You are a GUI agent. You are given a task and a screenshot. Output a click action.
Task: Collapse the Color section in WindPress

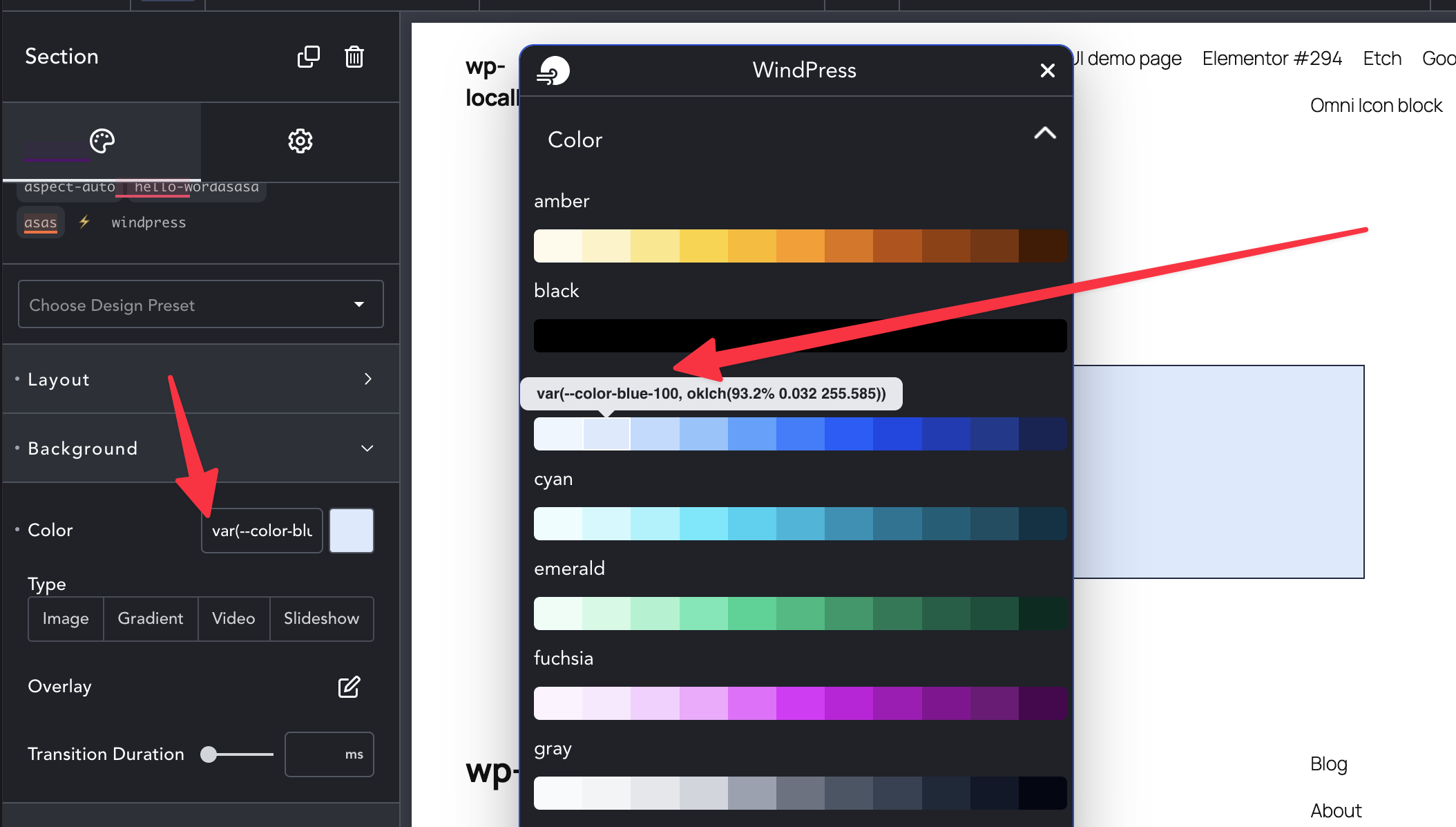[1045, 133]
